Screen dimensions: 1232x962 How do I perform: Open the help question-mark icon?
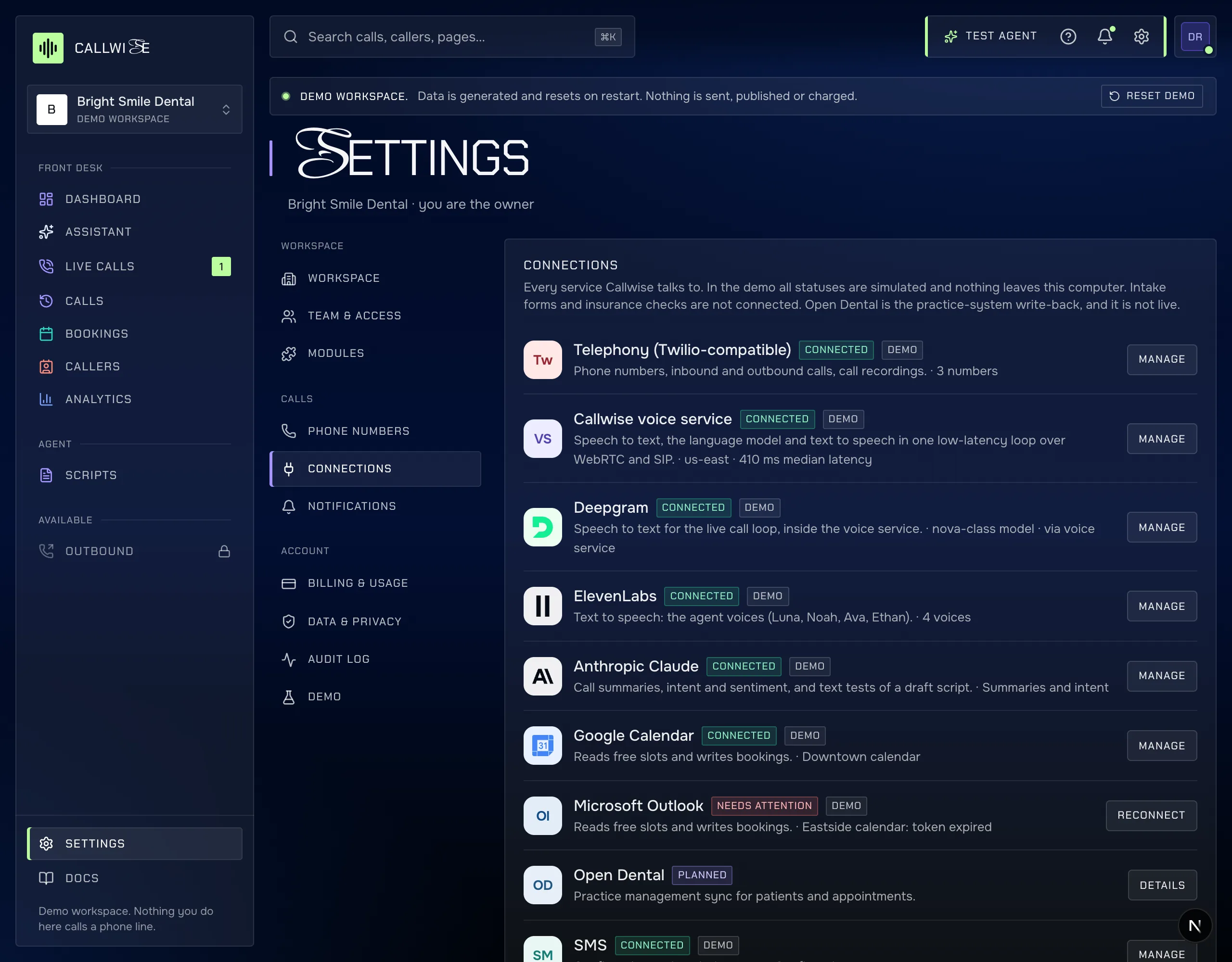click(x=1068, y=37)
